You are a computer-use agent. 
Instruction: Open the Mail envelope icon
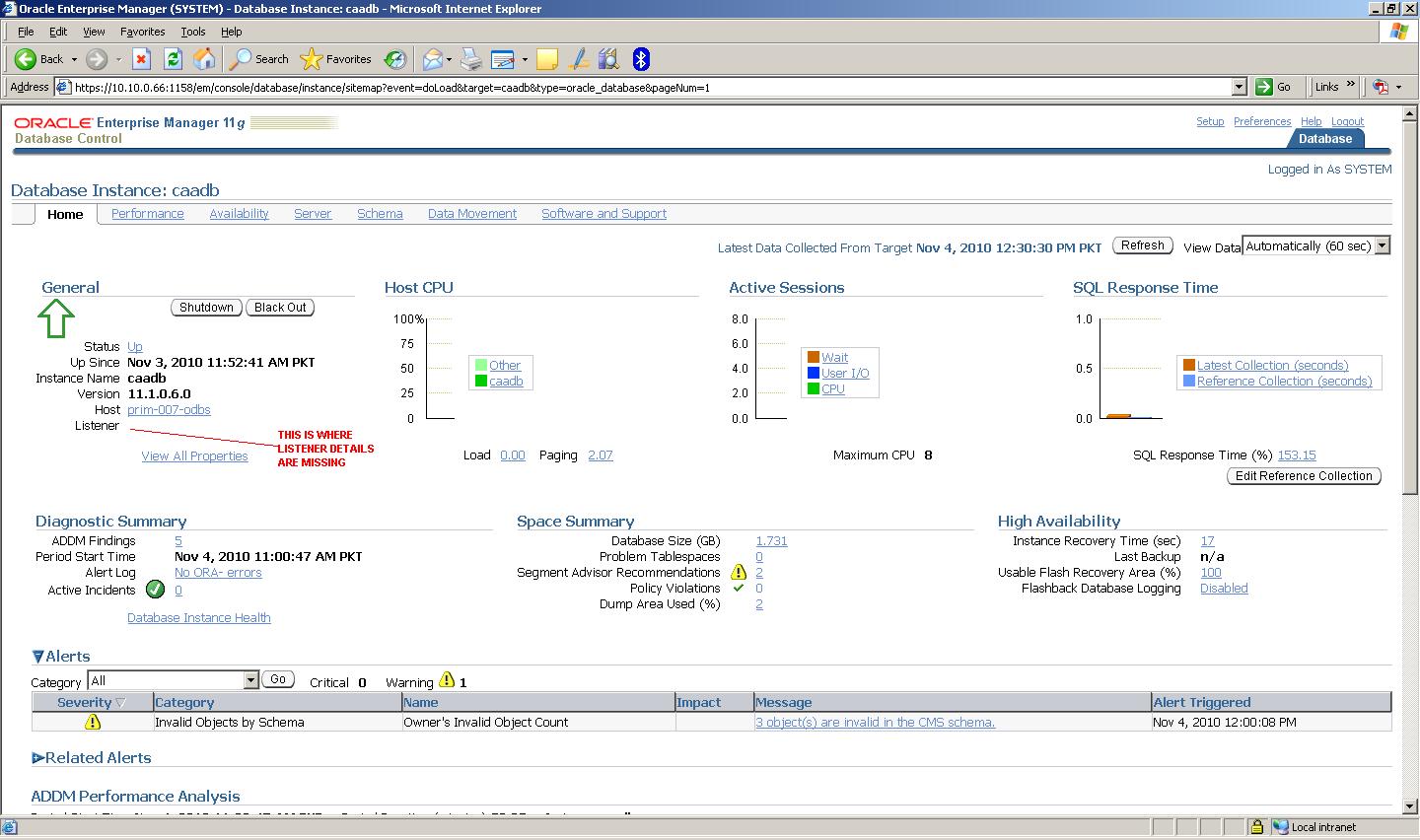(x=432, y=59)
